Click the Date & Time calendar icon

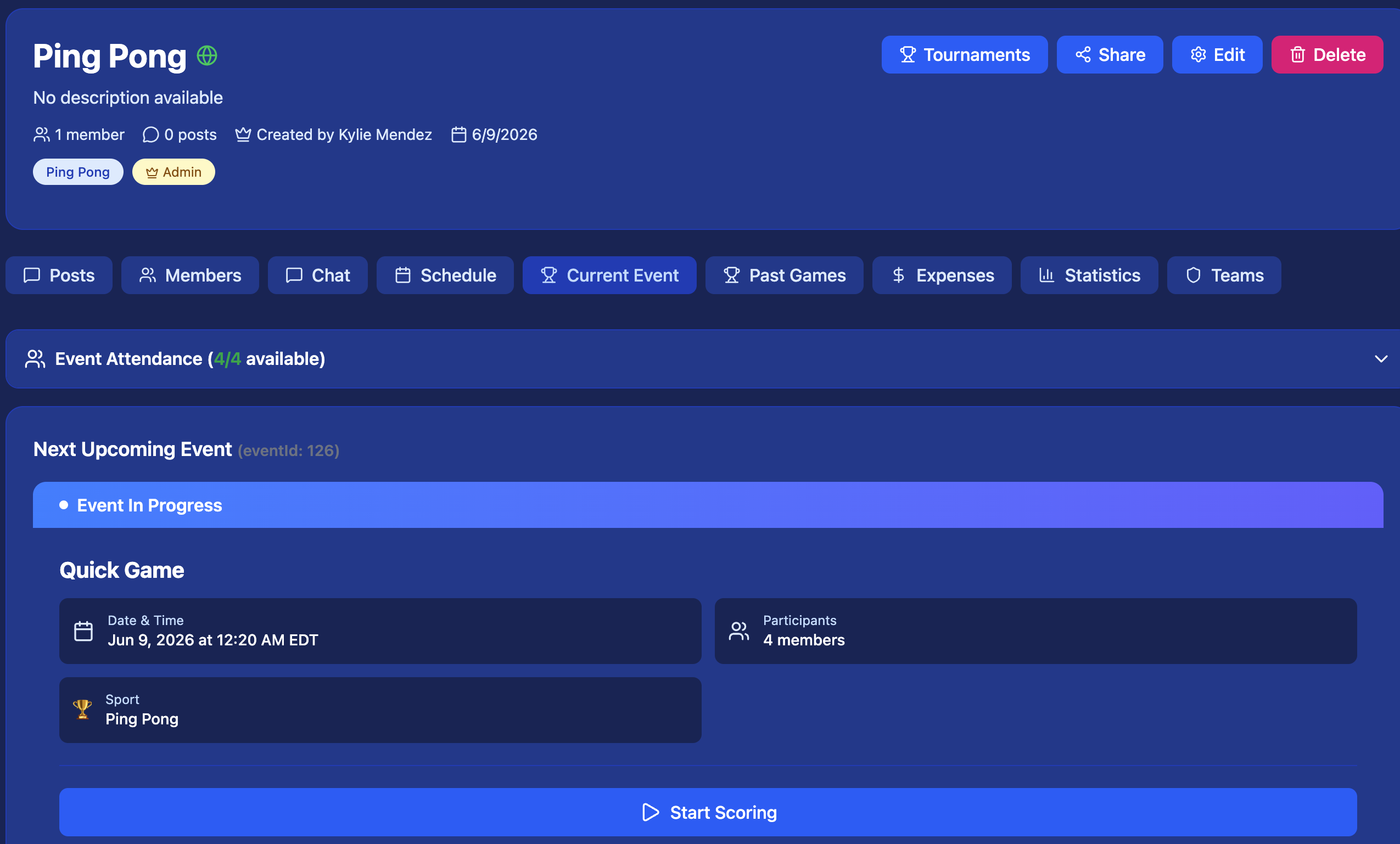tap(83, 631)
